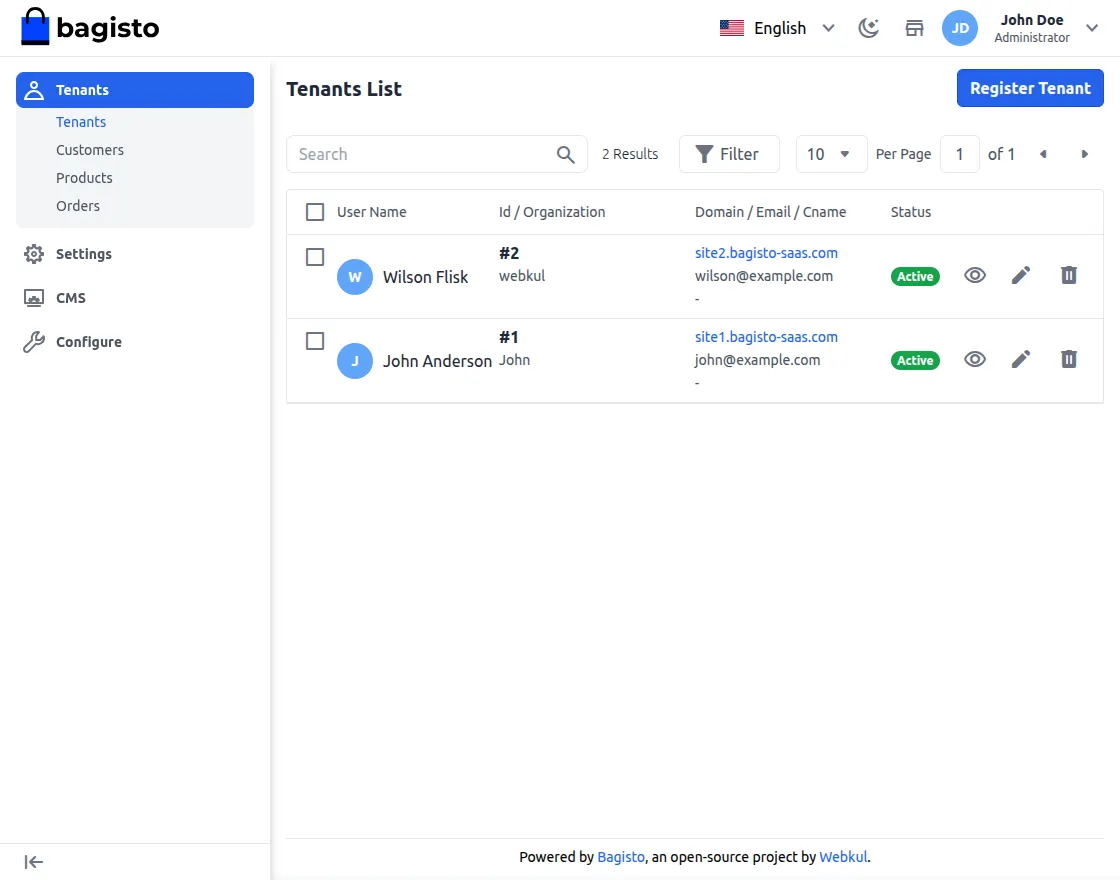Toggle dark mode moon icon
Screen dimensions: 1120x880
pyautogui.click(x=869, y=28)
